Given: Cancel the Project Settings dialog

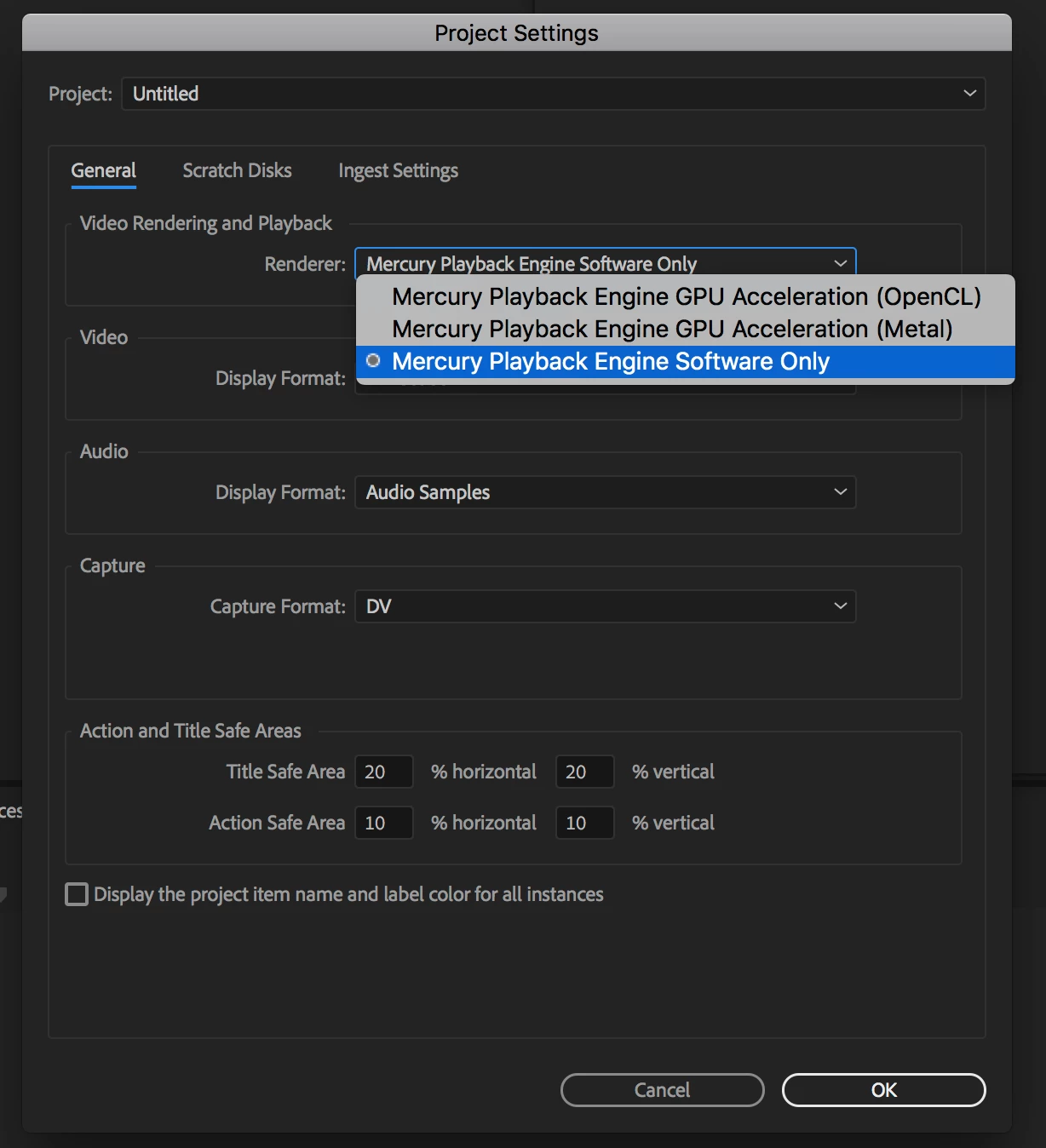Looking at the screenshot, I should click(662, 1090).
